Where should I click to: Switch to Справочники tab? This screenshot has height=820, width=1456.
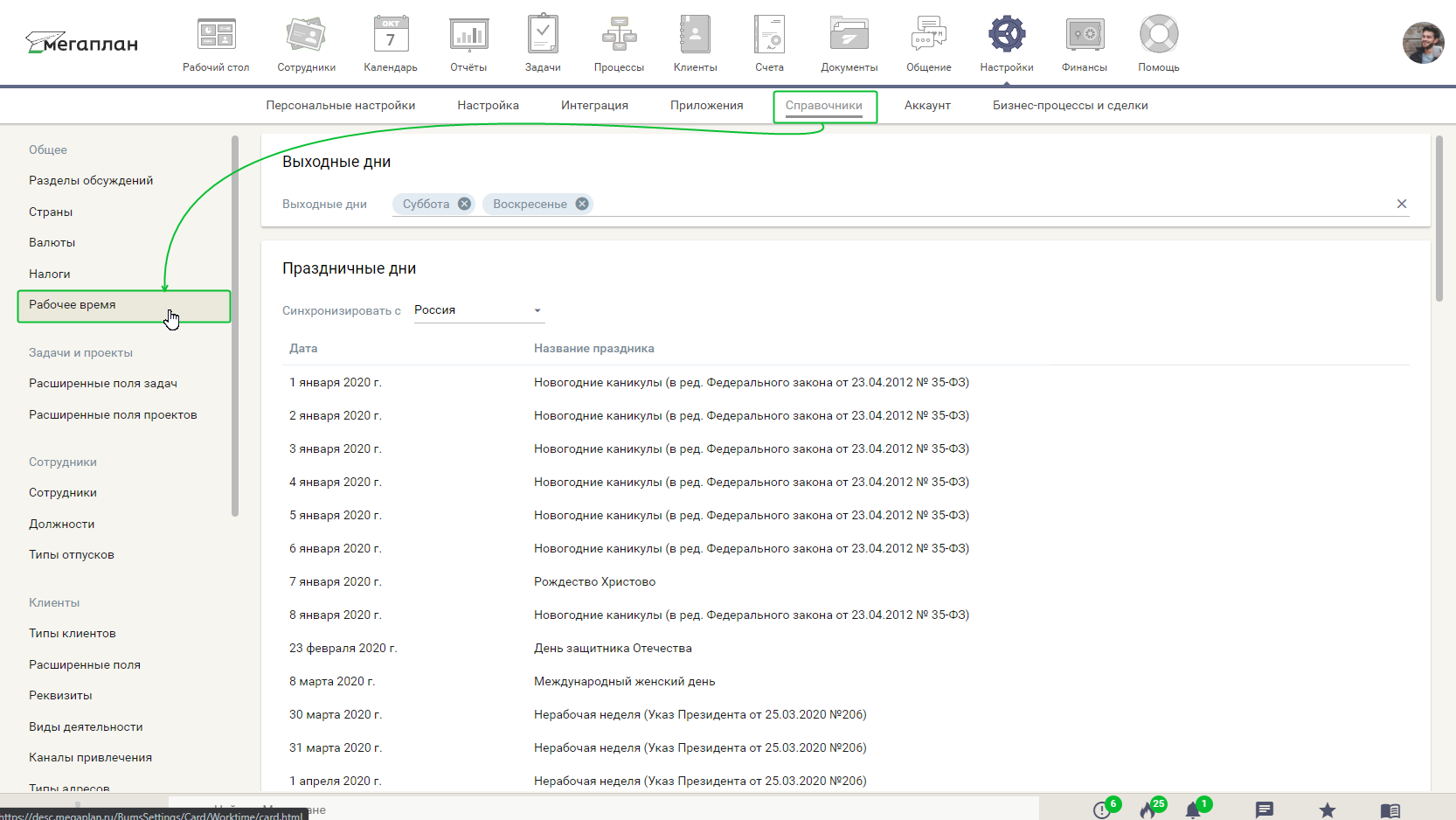pos(824,106)
